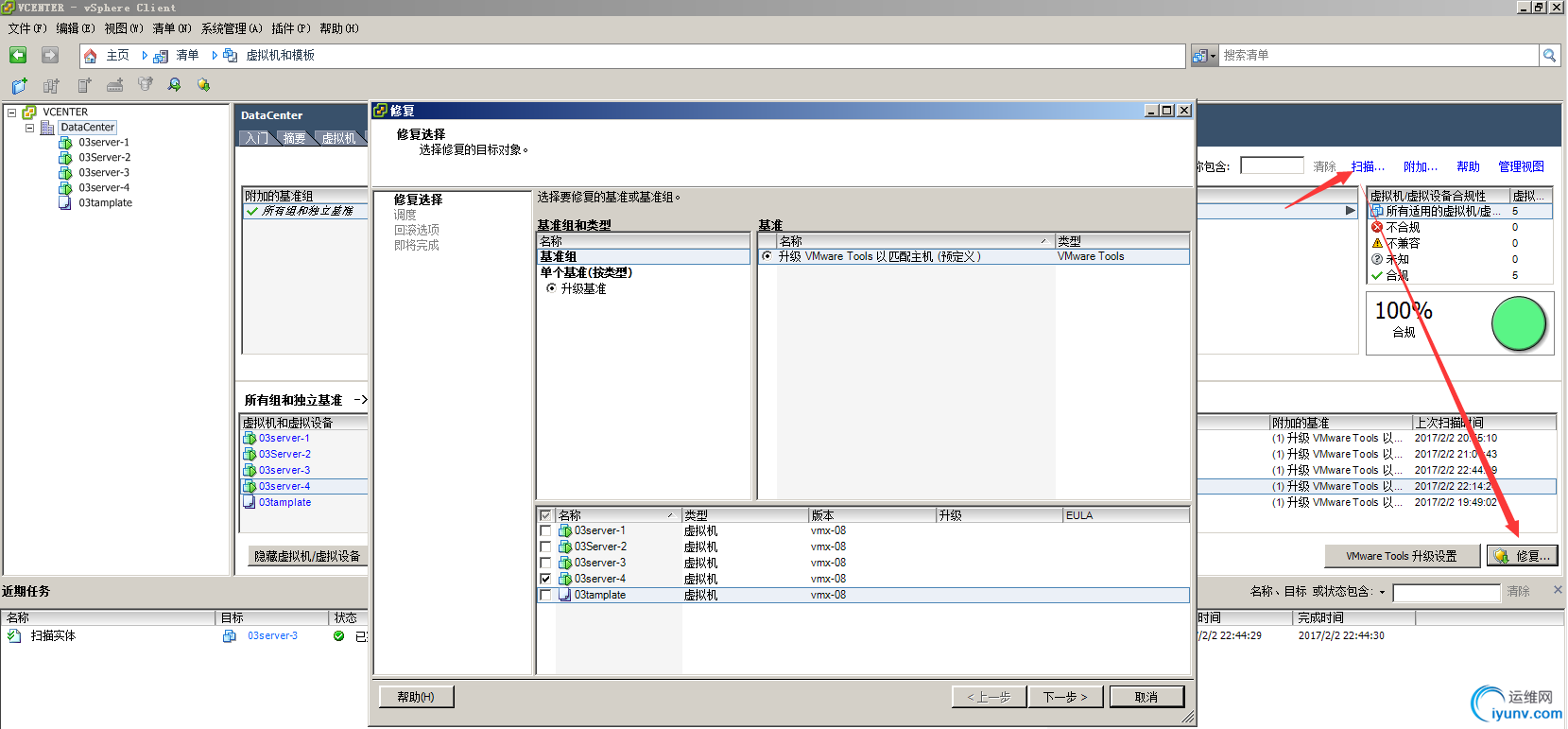
Task: Tick the 03tamplate checkbox in dialog
Action: pos(545,596)
